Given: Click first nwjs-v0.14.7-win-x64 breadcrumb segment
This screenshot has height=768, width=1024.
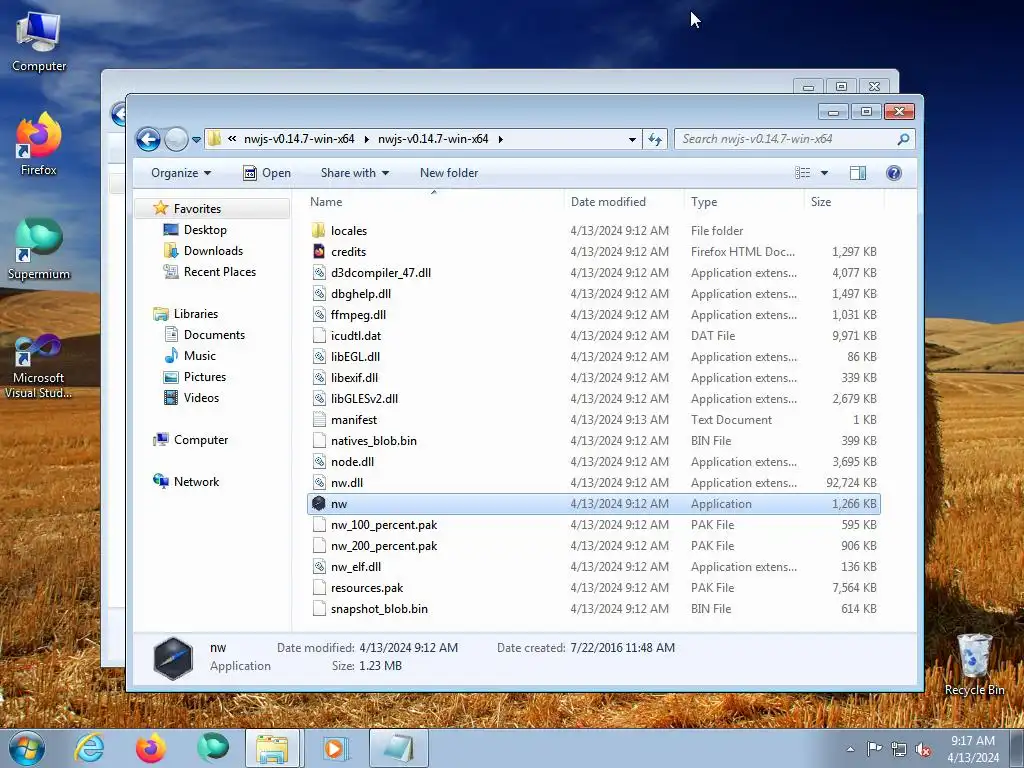Looking at the screenshot, I should (x=299, y=139).
